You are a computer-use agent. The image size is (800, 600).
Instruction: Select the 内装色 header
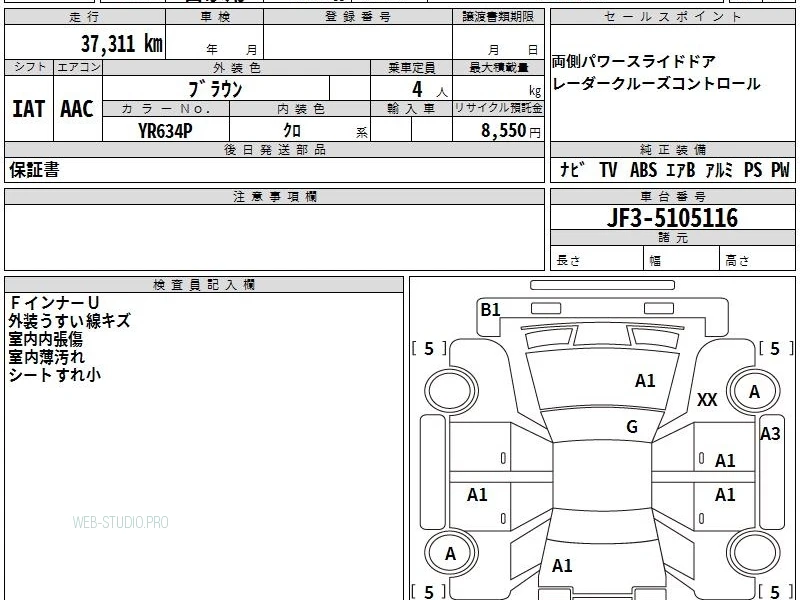pos(300,109)
